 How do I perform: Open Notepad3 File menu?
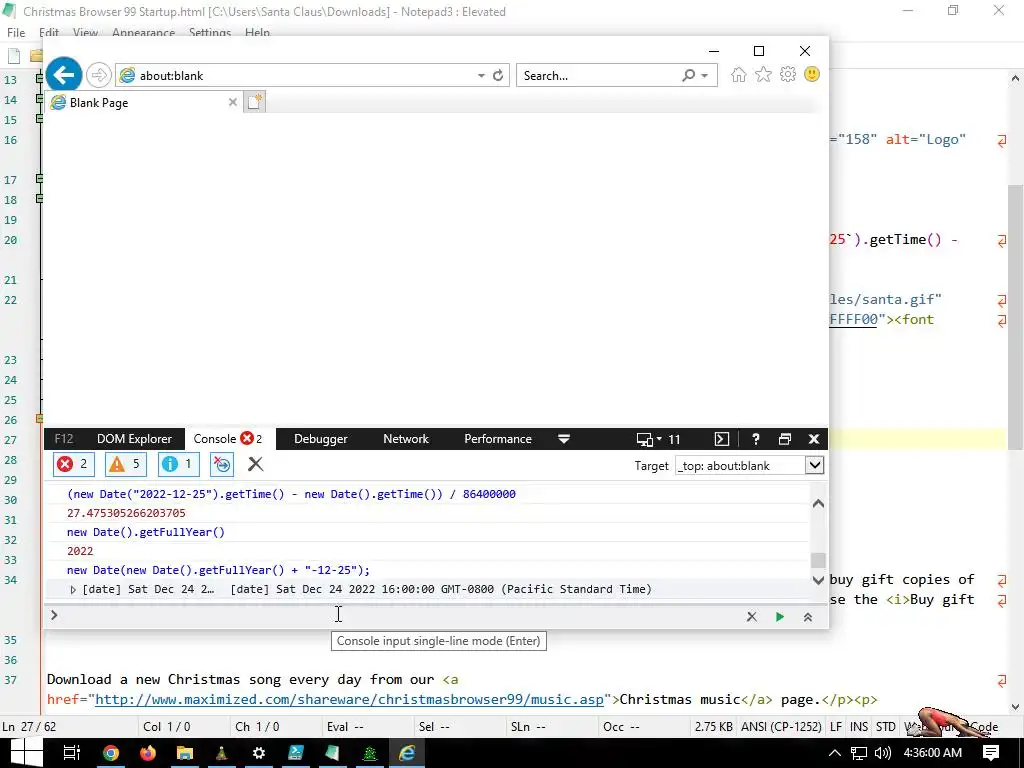pyautogui.click(x=16, y=32)
